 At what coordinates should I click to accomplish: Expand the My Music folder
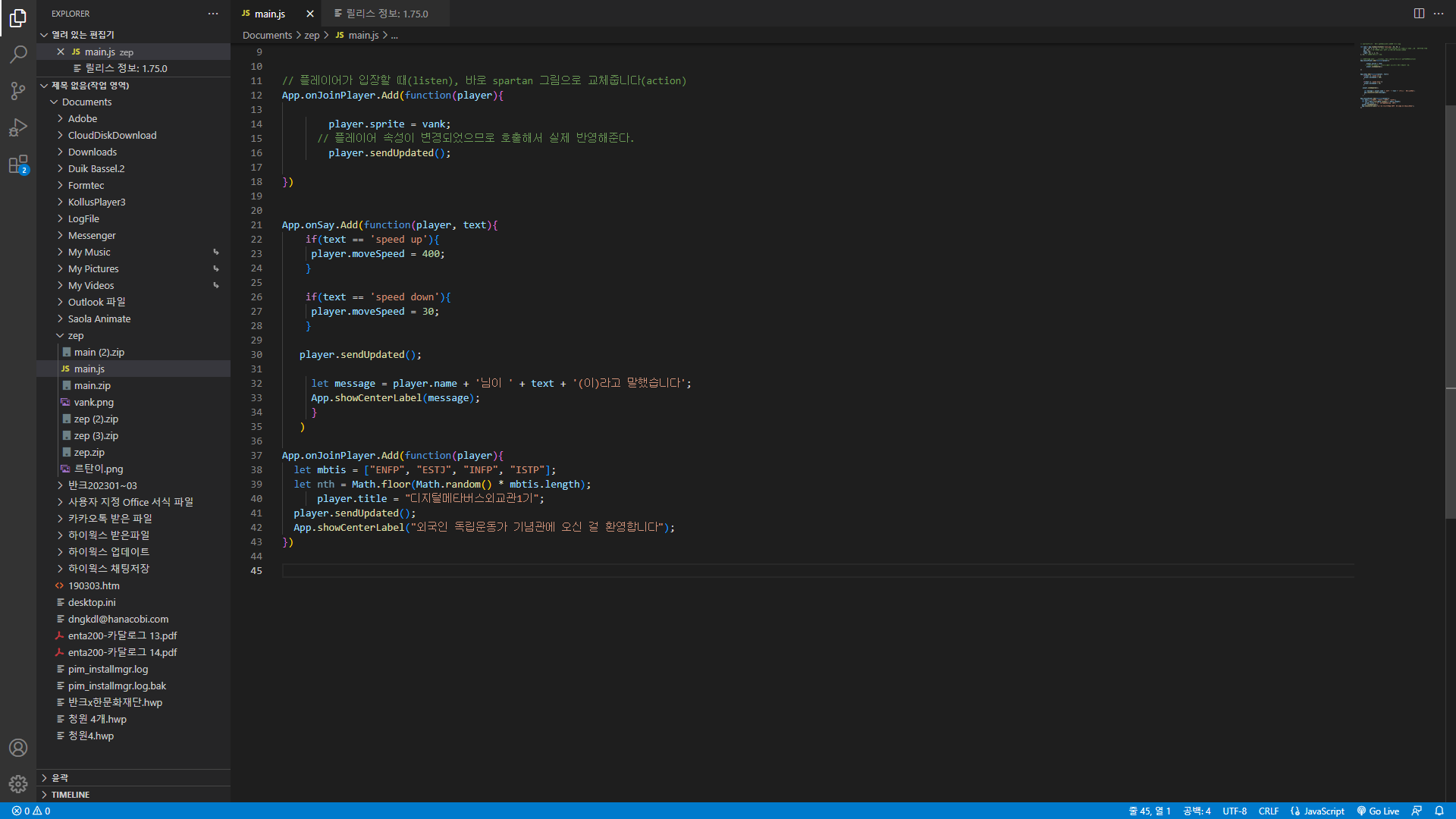133,253
